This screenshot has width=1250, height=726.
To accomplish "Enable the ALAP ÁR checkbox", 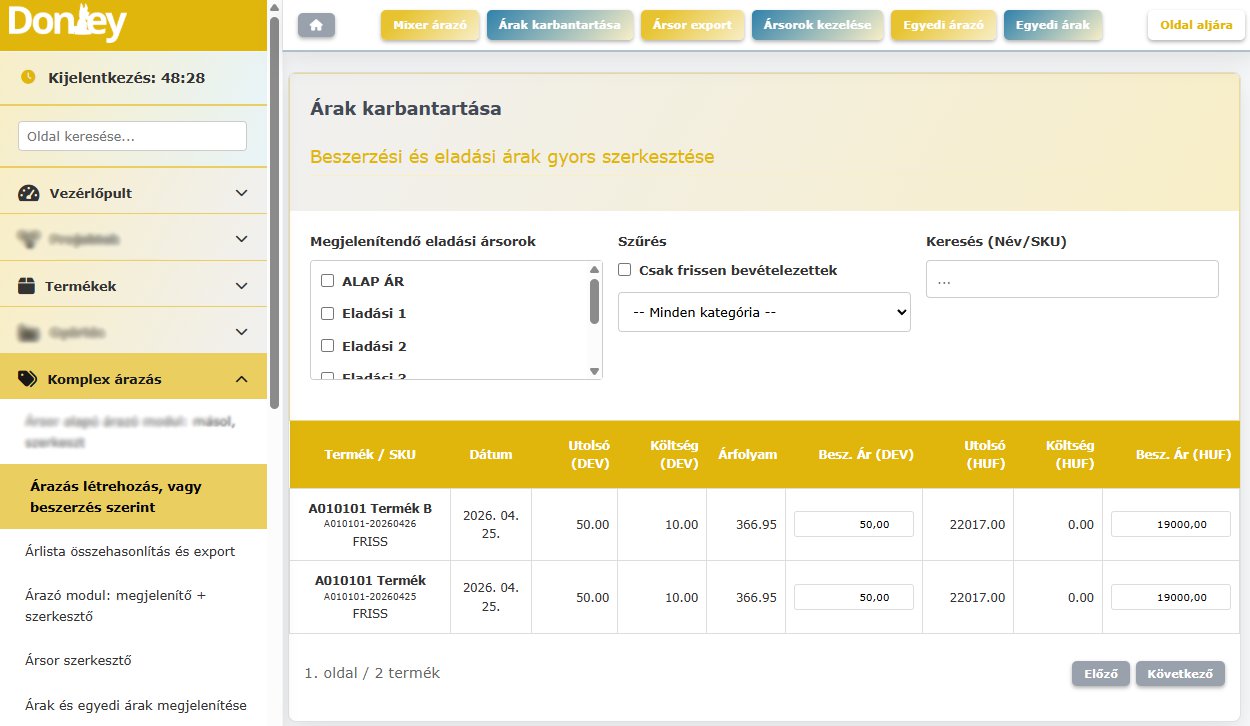I will pos(327,281).
